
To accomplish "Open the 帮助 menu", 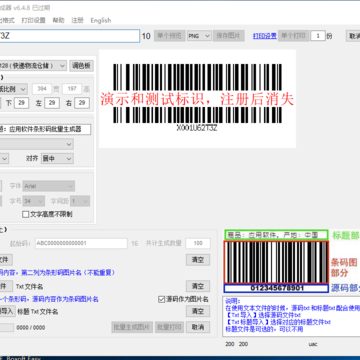I will pyautogui.click(x=58, y=20).
